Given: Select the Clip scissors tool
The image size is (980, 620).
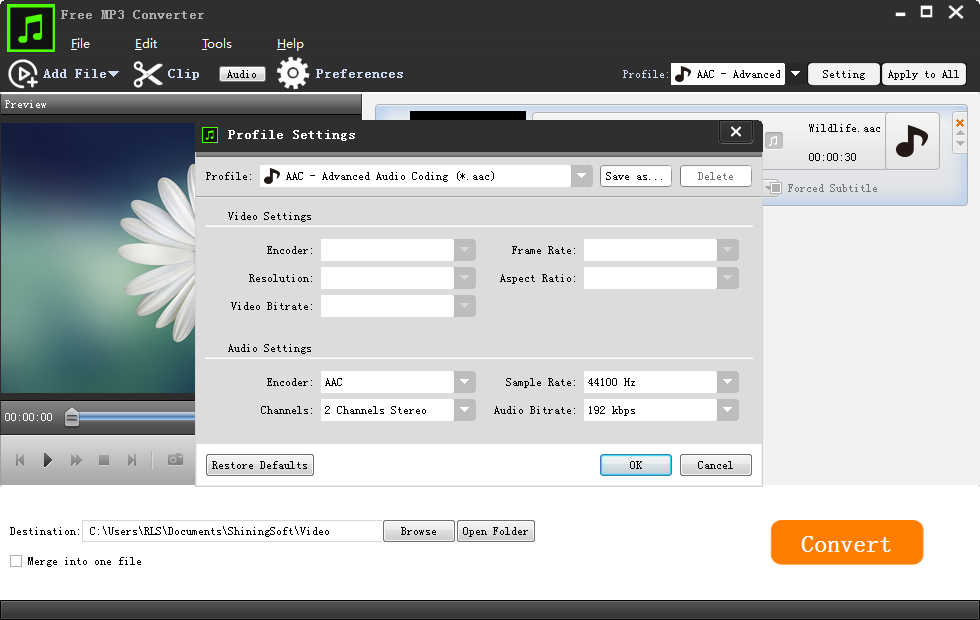Looking at the screenshot, I should click(147, 73).
